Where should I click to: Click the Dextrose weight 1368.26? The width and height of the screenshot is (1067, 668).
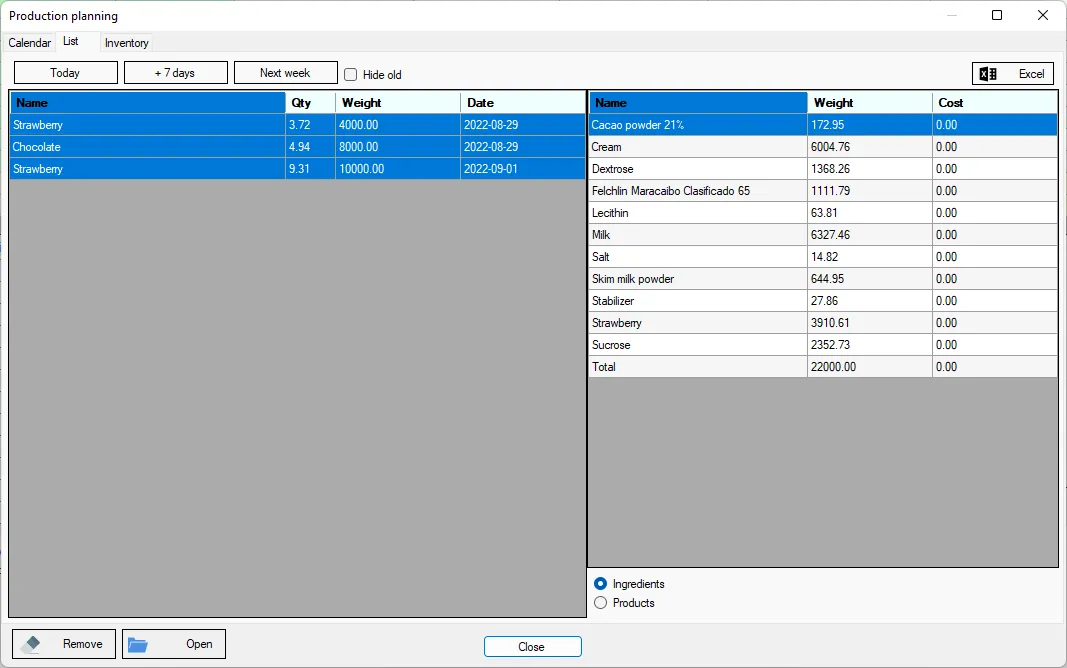pos(870,169)
